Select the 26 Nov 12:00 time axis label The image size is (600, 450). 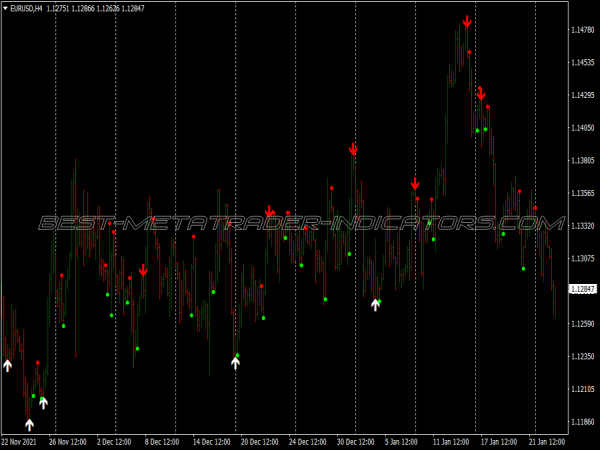pyautogui.click(x=68, y=442)
